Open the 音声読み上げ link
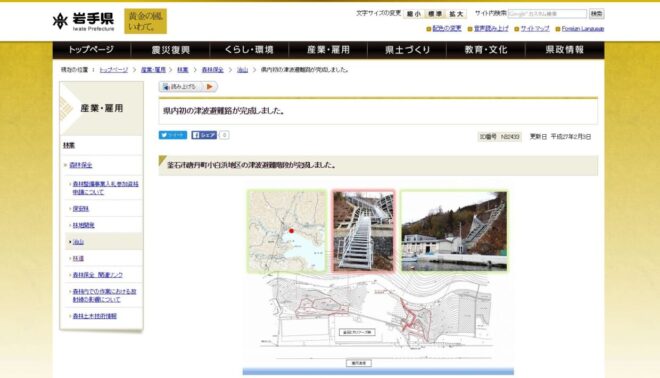Image resolution: width=660 pixels, height=378 pixels. pos(491,29)
